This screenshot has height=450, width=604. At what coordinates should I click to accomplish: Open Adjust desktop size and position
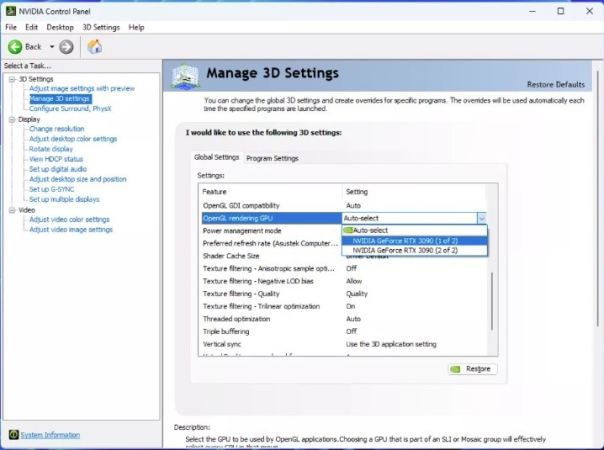click(x=78, y=179)
